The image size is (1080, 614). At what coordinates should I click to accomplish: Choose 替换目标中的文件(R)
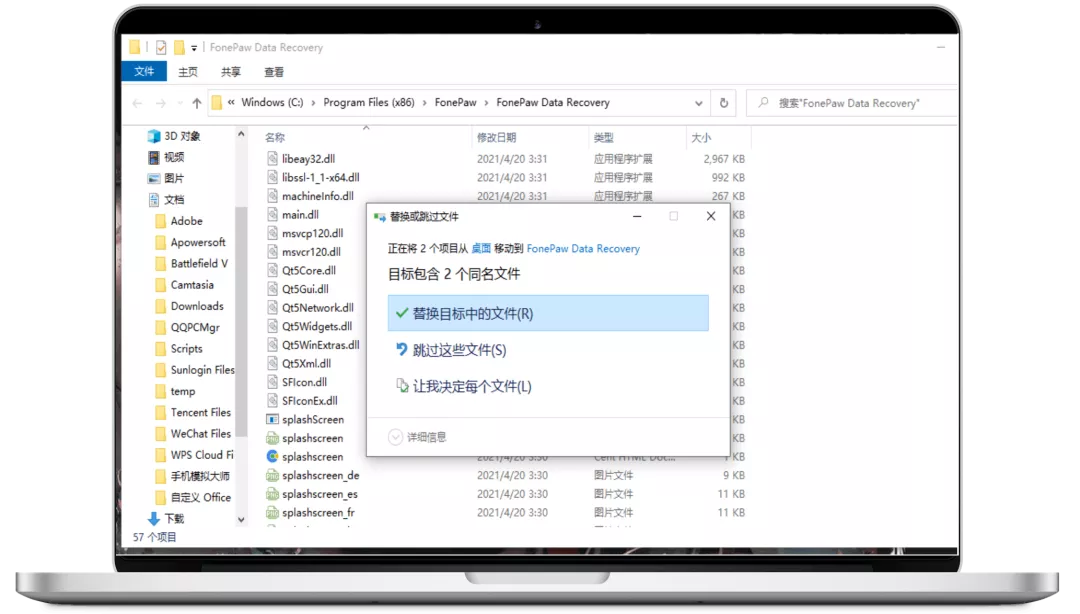point(548,314)
